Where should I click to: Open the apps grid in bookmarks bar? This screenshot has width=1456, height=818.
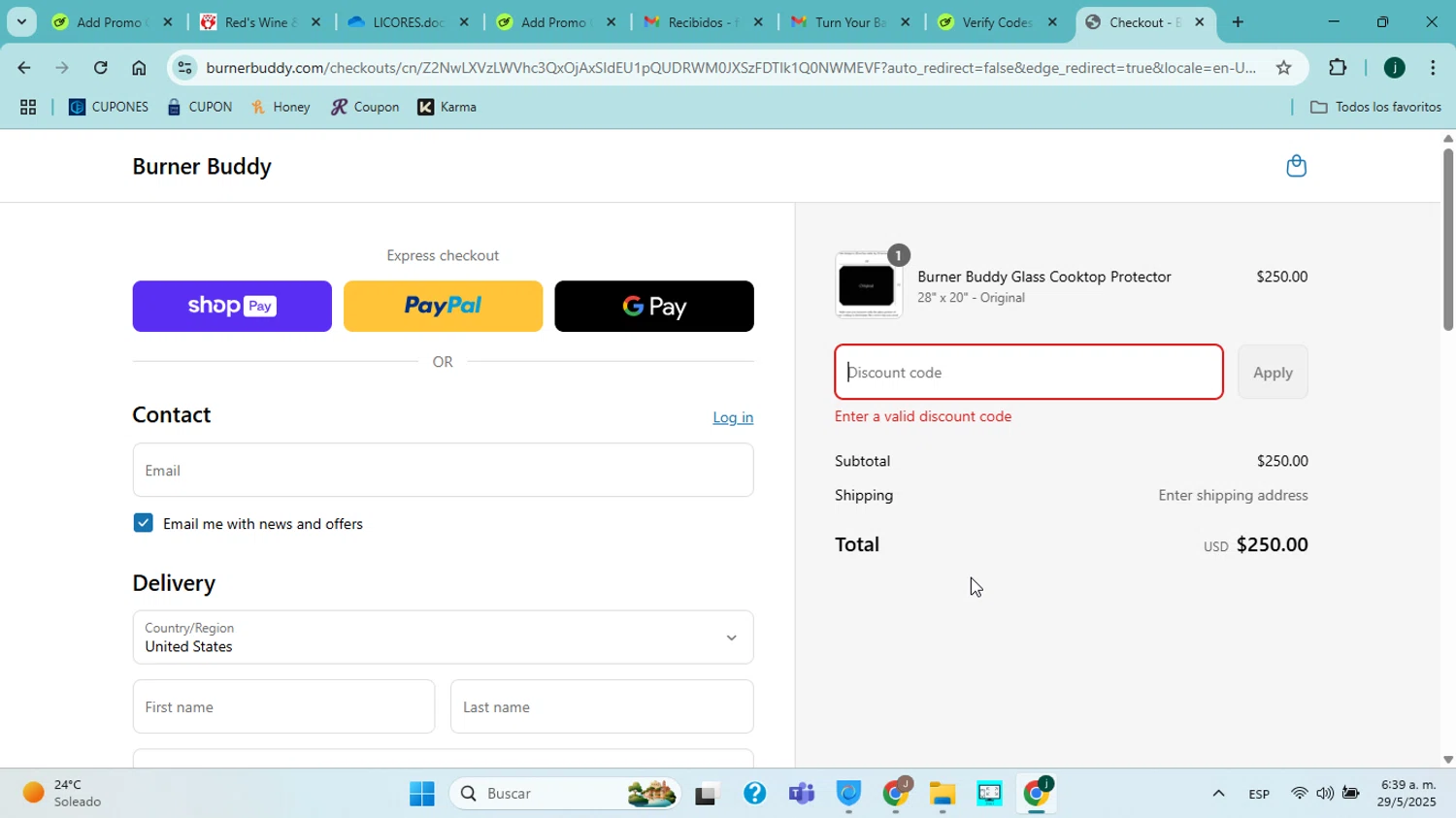click(x=28, y=108)
